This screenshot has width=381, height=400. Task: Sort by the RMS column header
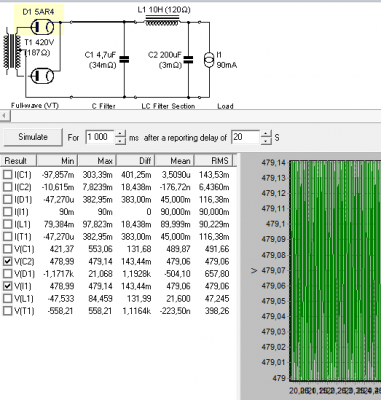[x=215, y=160]
